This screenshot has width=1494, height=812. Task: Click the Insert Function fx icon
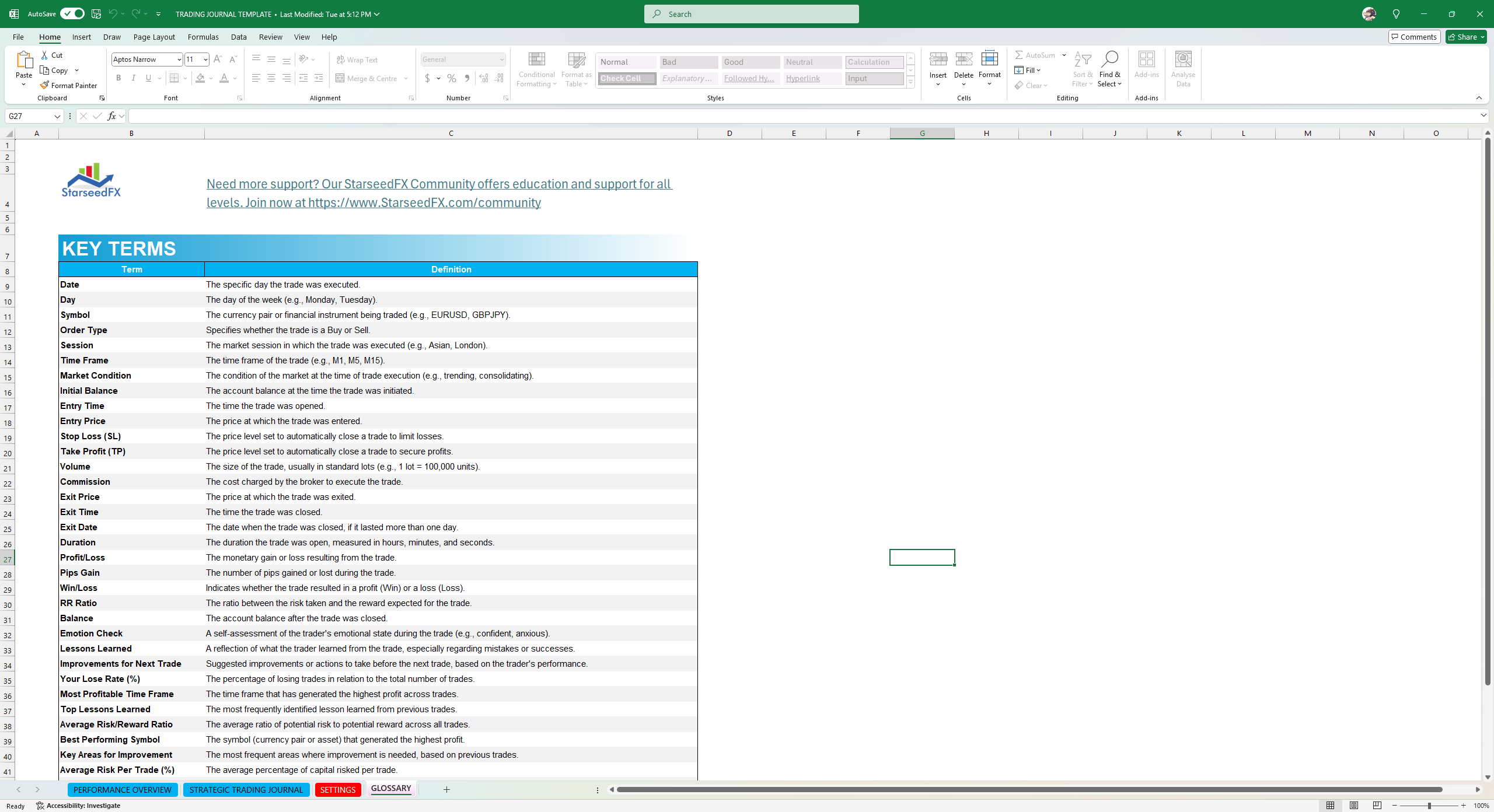(111, 116)
